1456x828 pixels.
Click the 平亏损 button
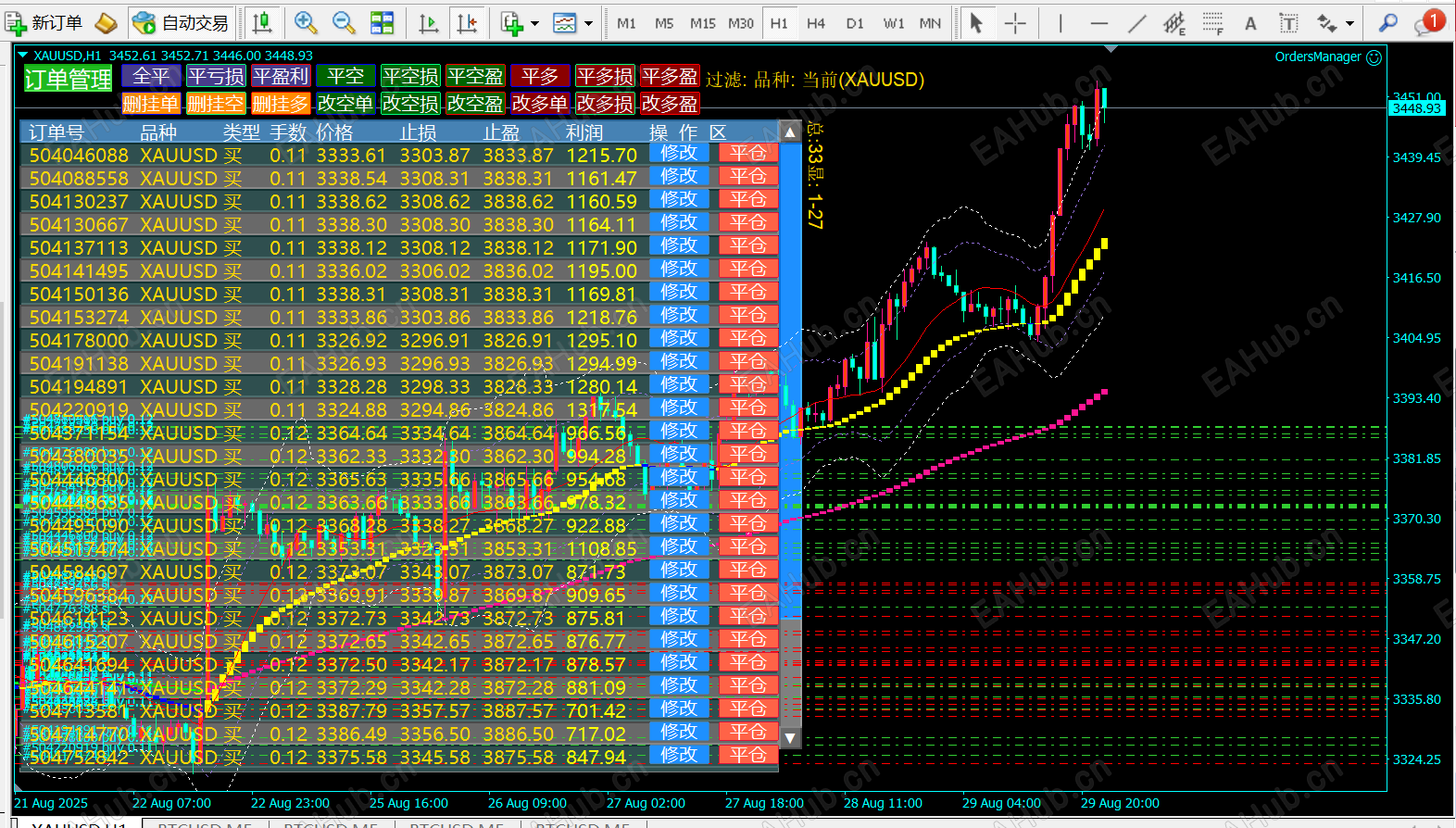tap(216, 76)
